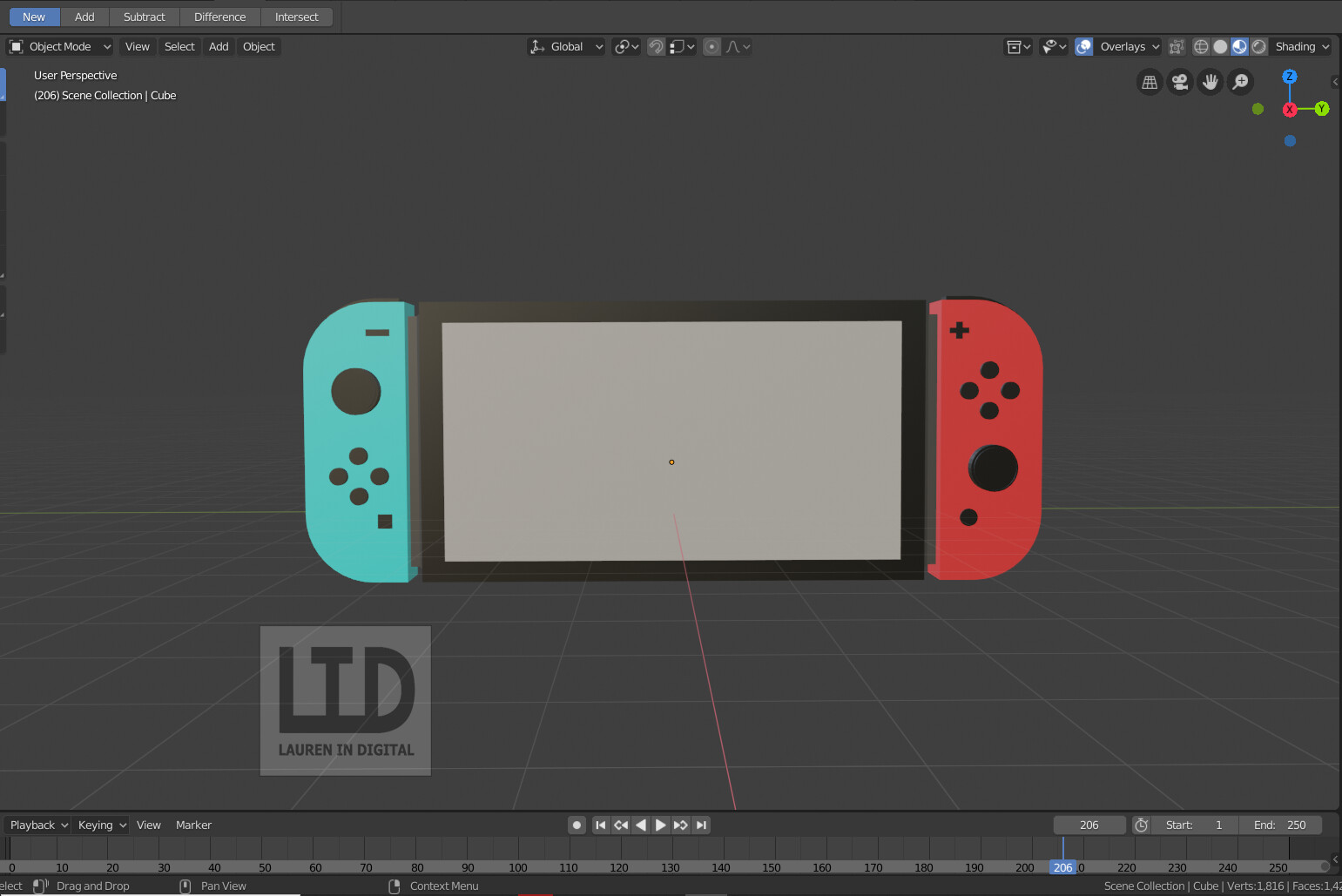Click the Intersect button
This screenshot has width=1342, height=896.
pos(296,17)
